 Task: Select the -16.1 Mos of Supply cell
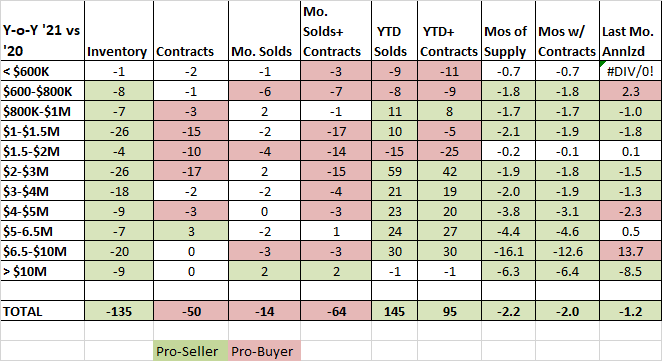(508, 251)
